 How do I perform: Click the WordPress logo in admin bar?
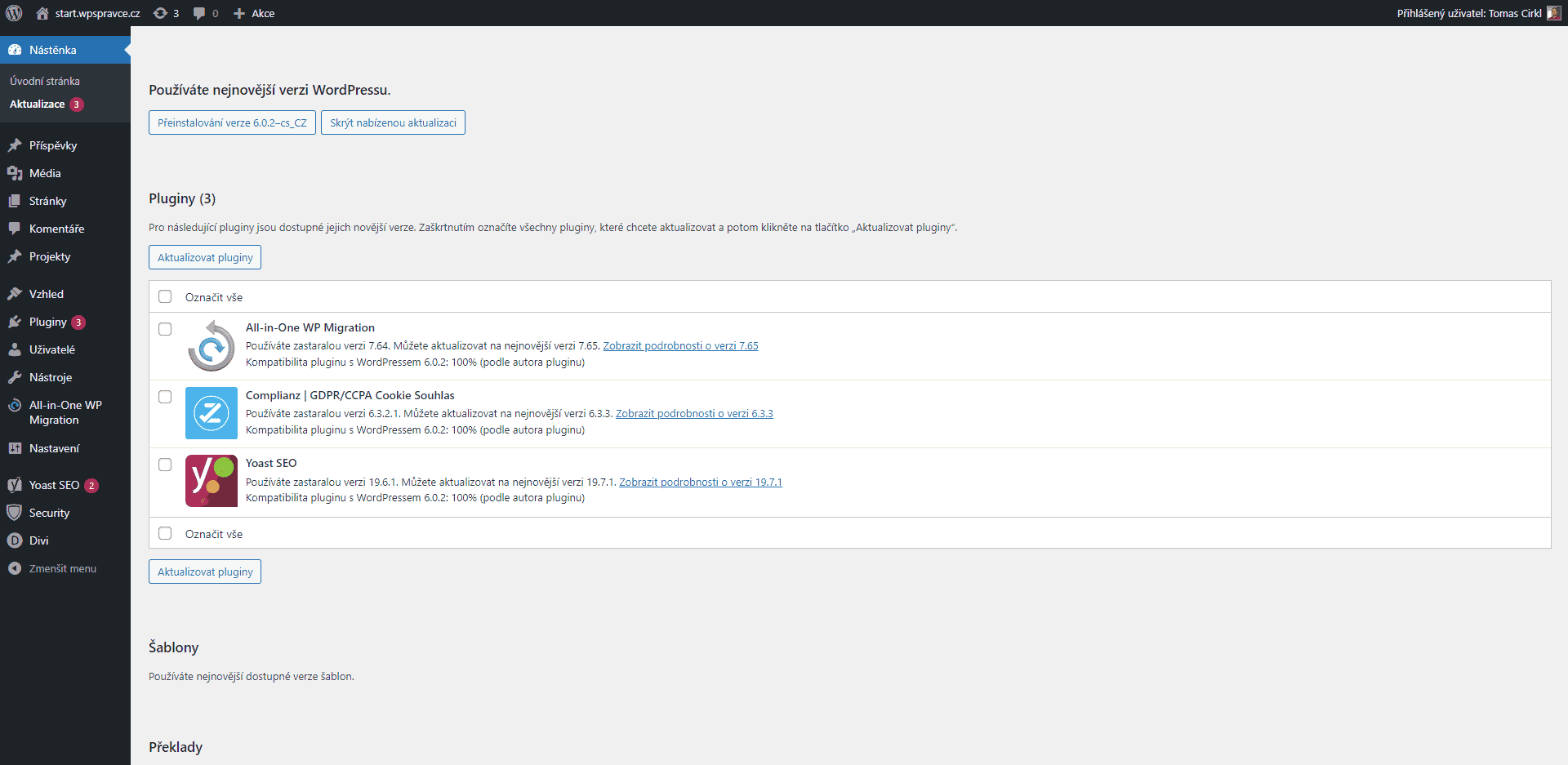[14, 13]
